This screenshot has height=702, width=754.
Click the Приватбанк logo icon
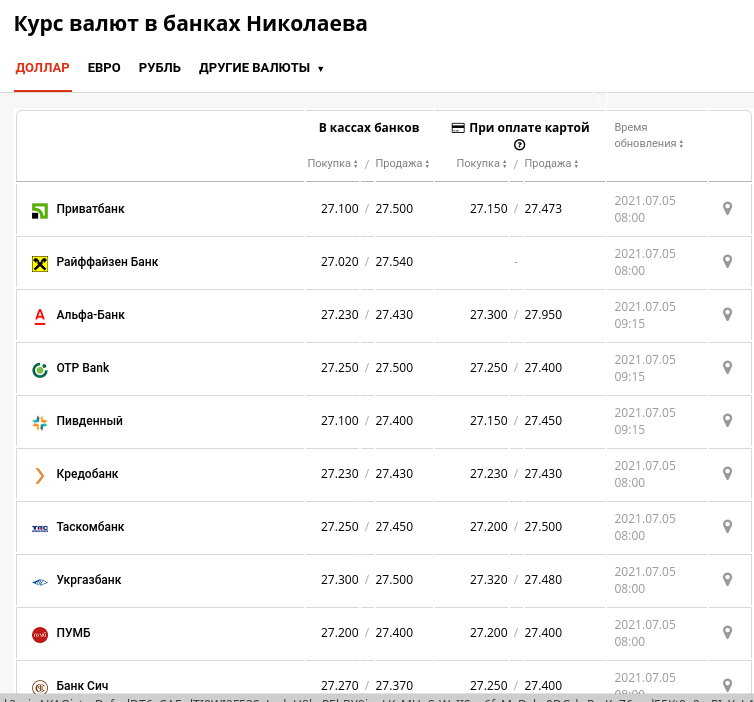(40, 211)
